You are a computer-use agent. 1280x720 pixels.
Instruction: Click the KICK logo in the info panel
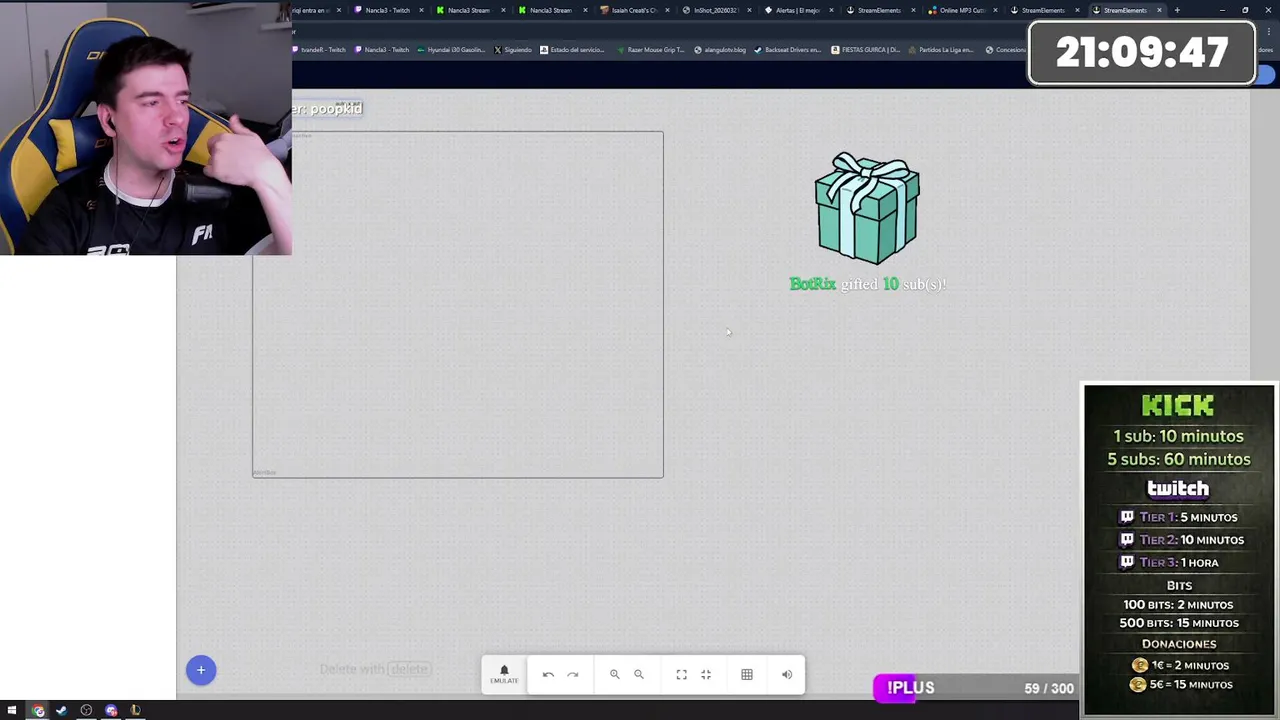click(x=1178, y=405)
